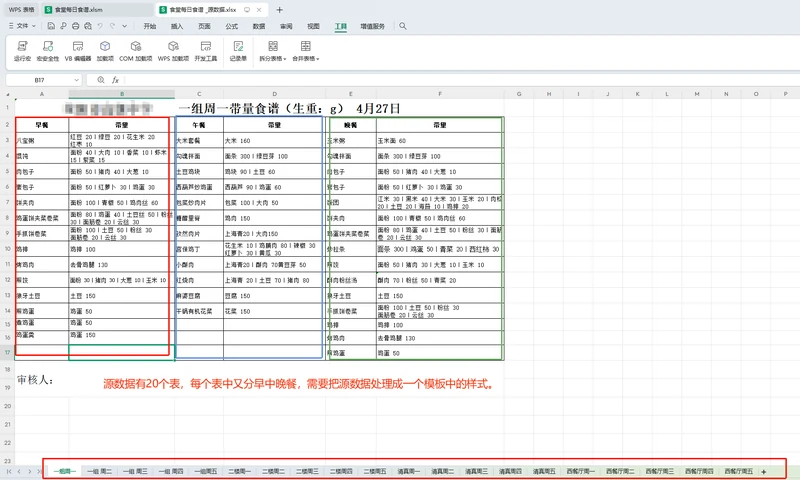800x480 pixels.
Task: Switch to the 公式 Formulas tab
Action: (x=232, y=26)
